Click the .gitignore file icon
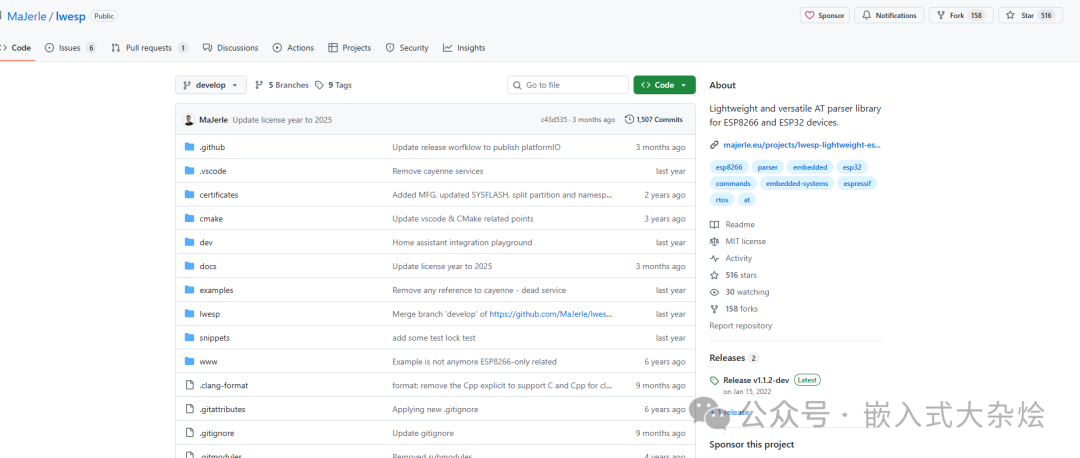 pyautogui.click(x=190, y=433)
